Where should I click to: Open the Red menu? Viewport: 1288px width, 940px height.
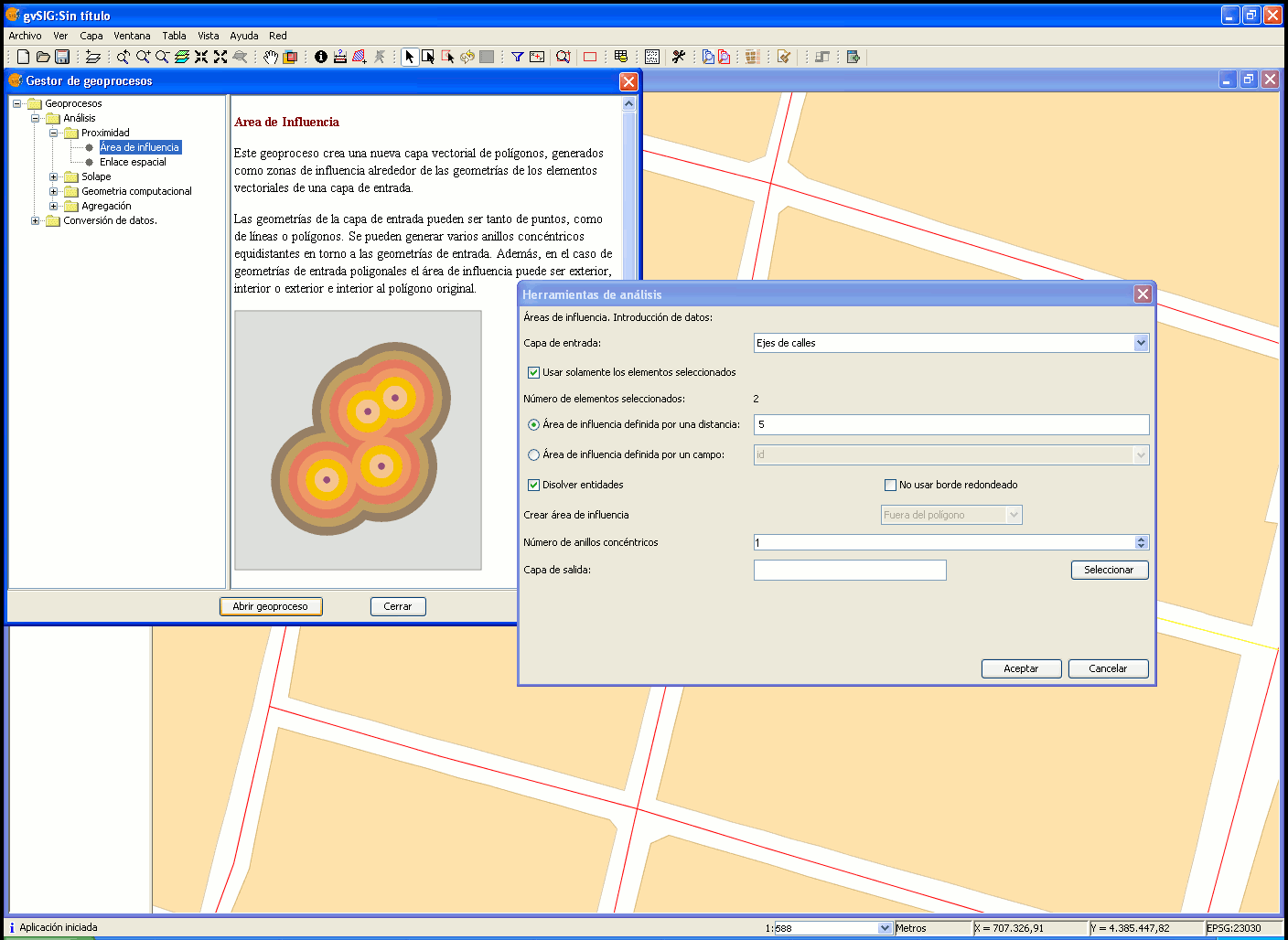pos(278,36)
